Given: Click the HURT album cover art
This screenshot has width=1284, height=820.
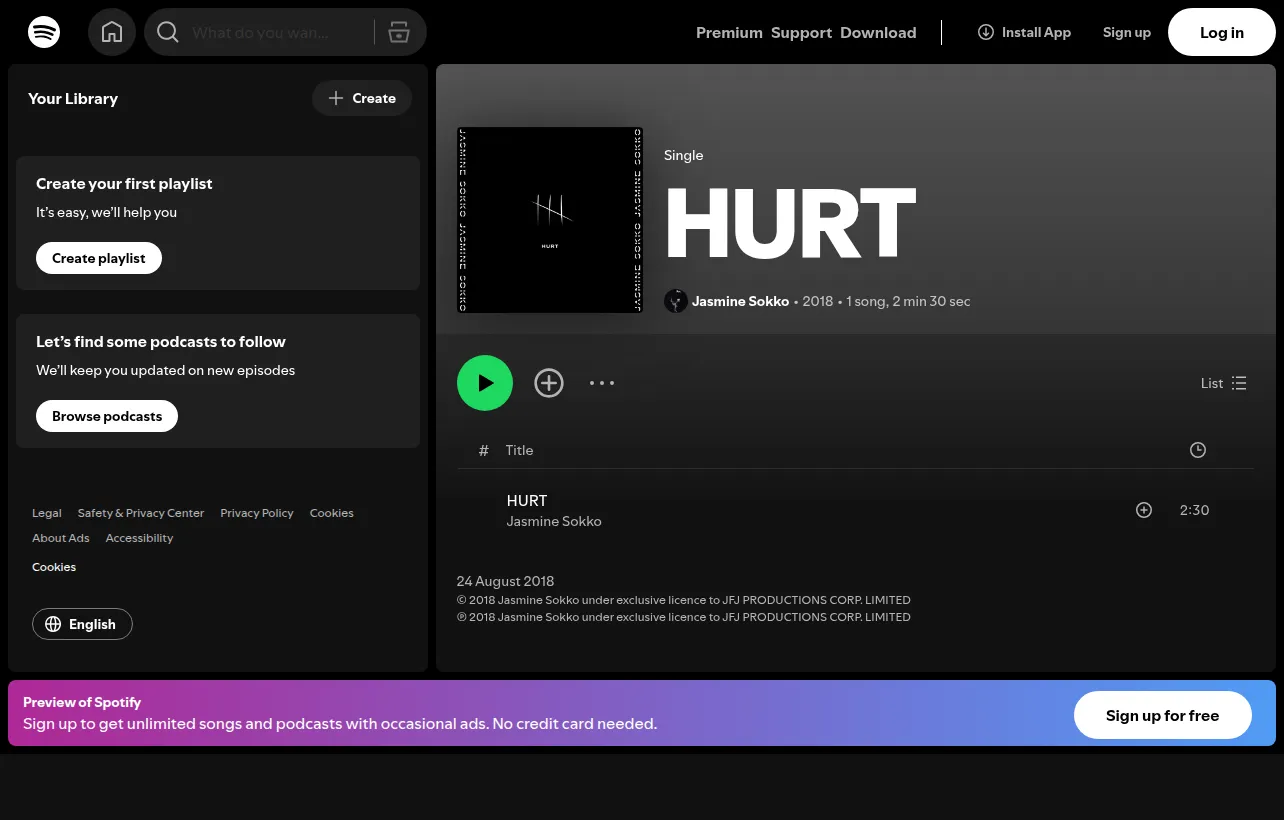Looking at the screenshot, I should click(x=550, y=220).
